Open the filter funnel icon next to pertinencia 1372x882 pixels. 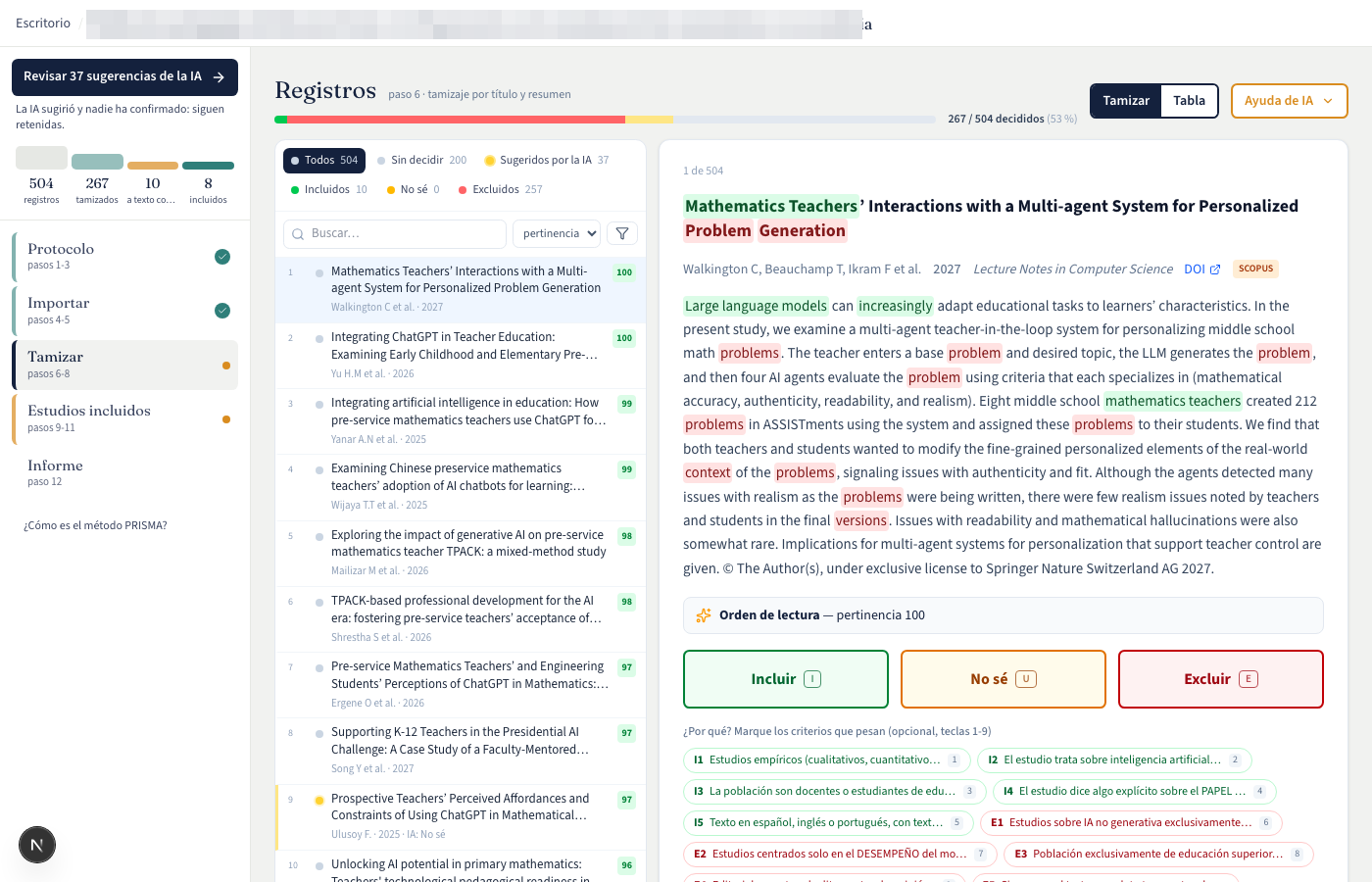[622, 233]
